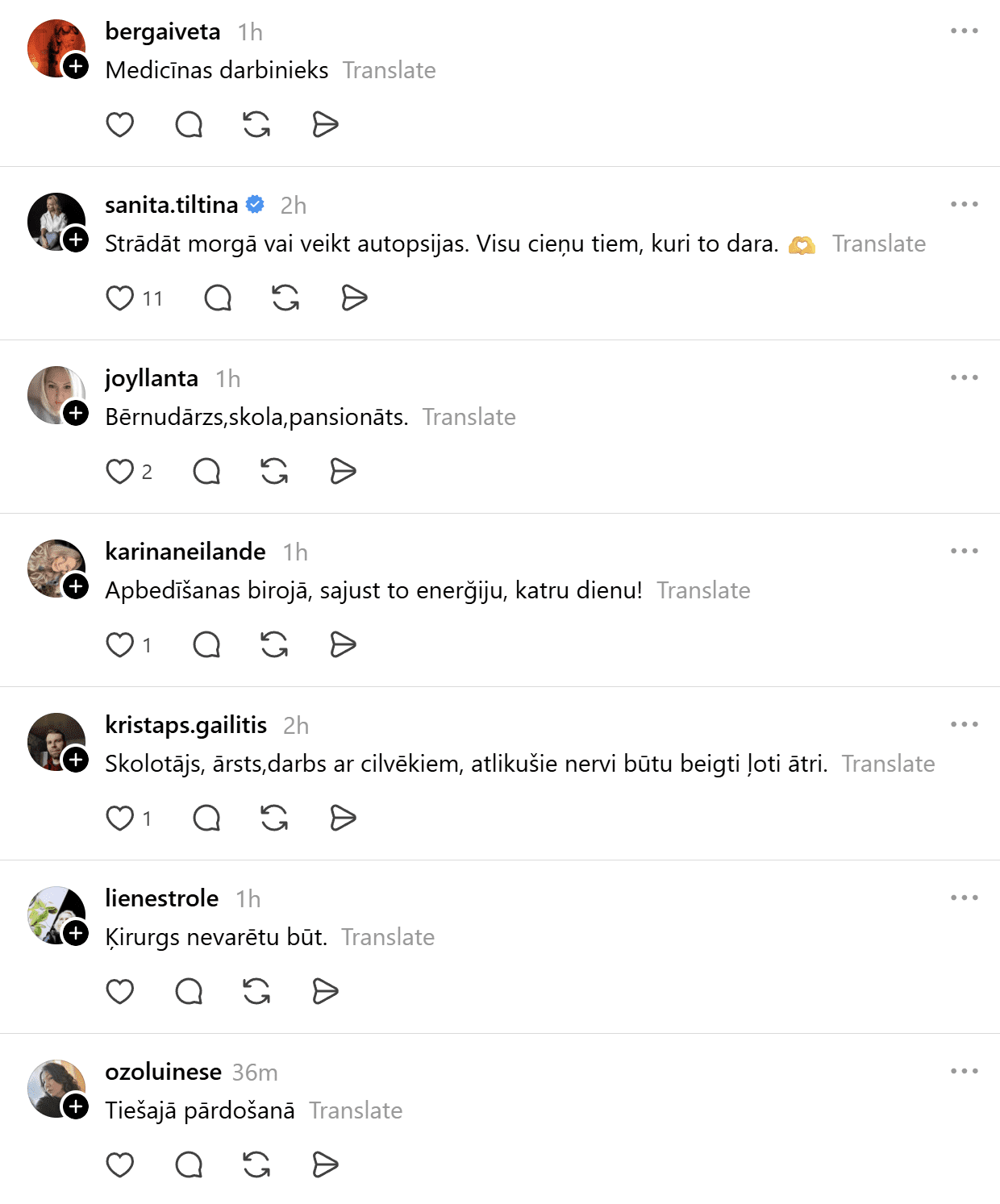
Task: Reply to lienestrole's surgeon comment
Action: 189,992
